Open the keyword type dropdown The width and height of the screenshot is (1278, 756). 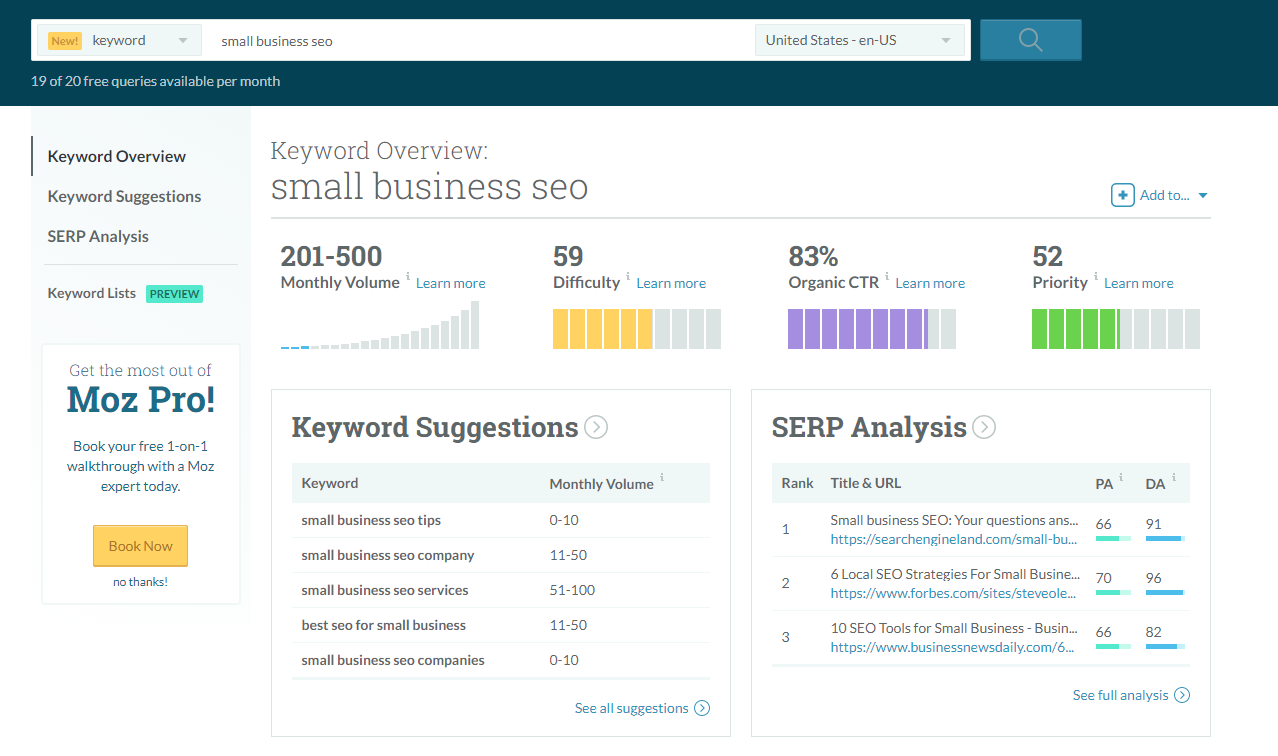coord(119,40)
